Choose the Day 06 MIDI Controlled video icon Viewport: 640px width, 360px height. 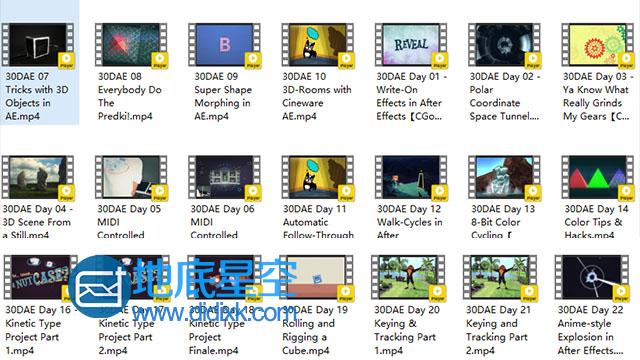224,178
